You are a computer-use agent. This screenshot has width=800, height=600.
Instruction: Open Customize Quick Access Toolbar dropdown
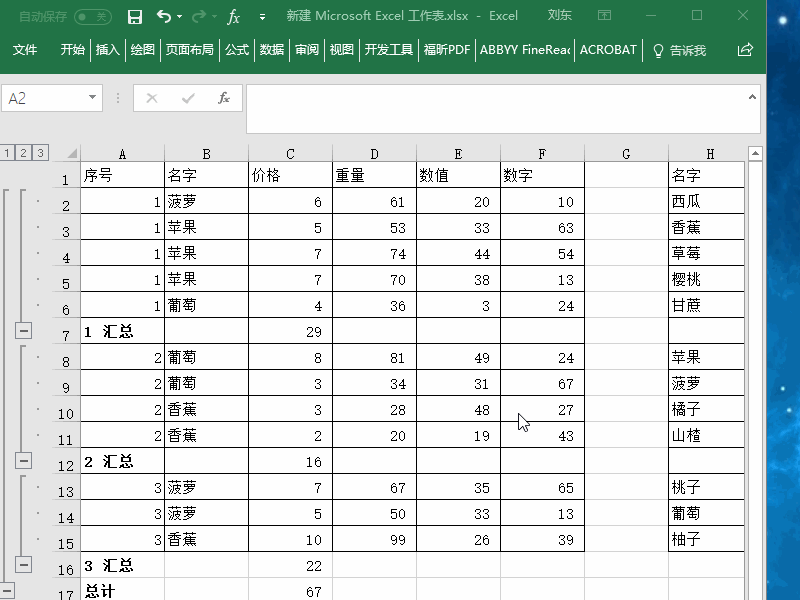pos(262,17)
